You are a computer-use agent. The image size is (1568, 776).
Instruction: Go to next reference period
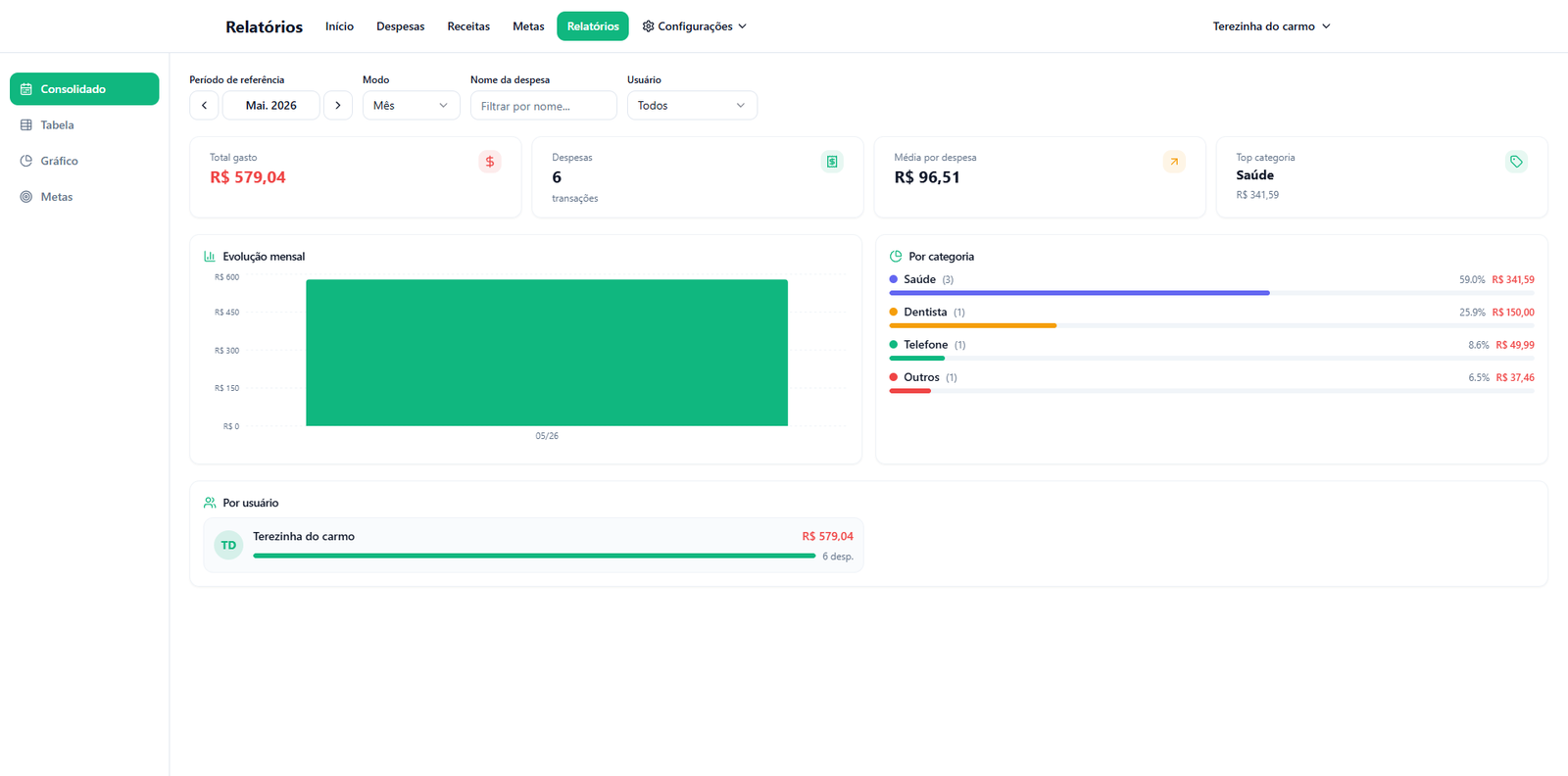[338, 105]
